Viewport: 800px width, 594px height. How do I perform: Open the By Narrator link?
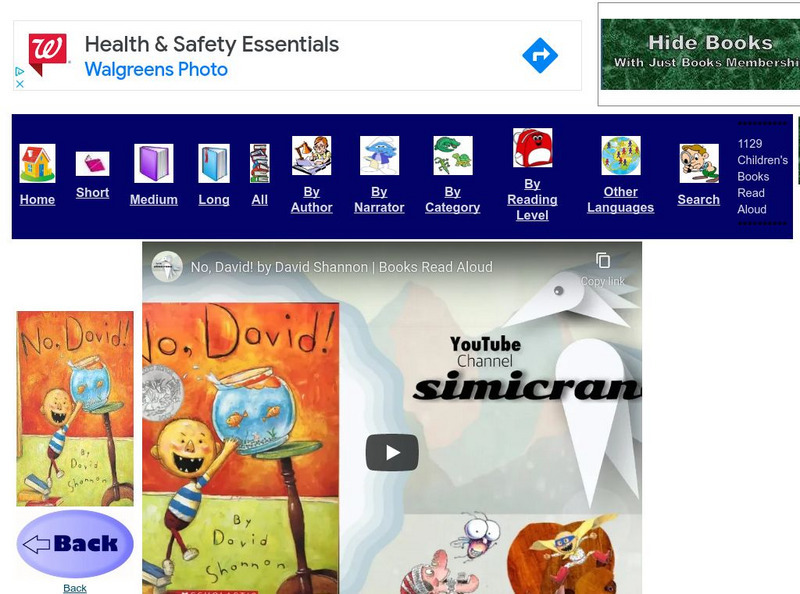pos(379,200)
